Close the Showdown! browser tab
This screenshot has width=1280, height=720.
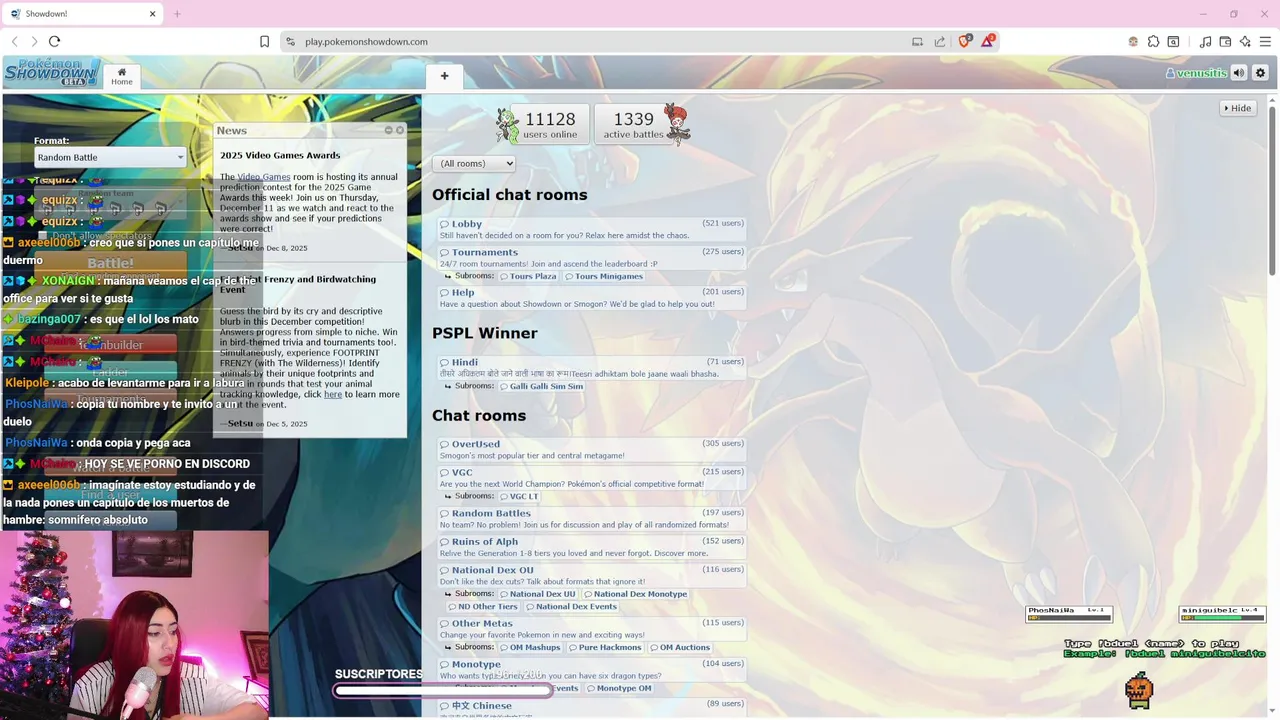click(153, 14)
